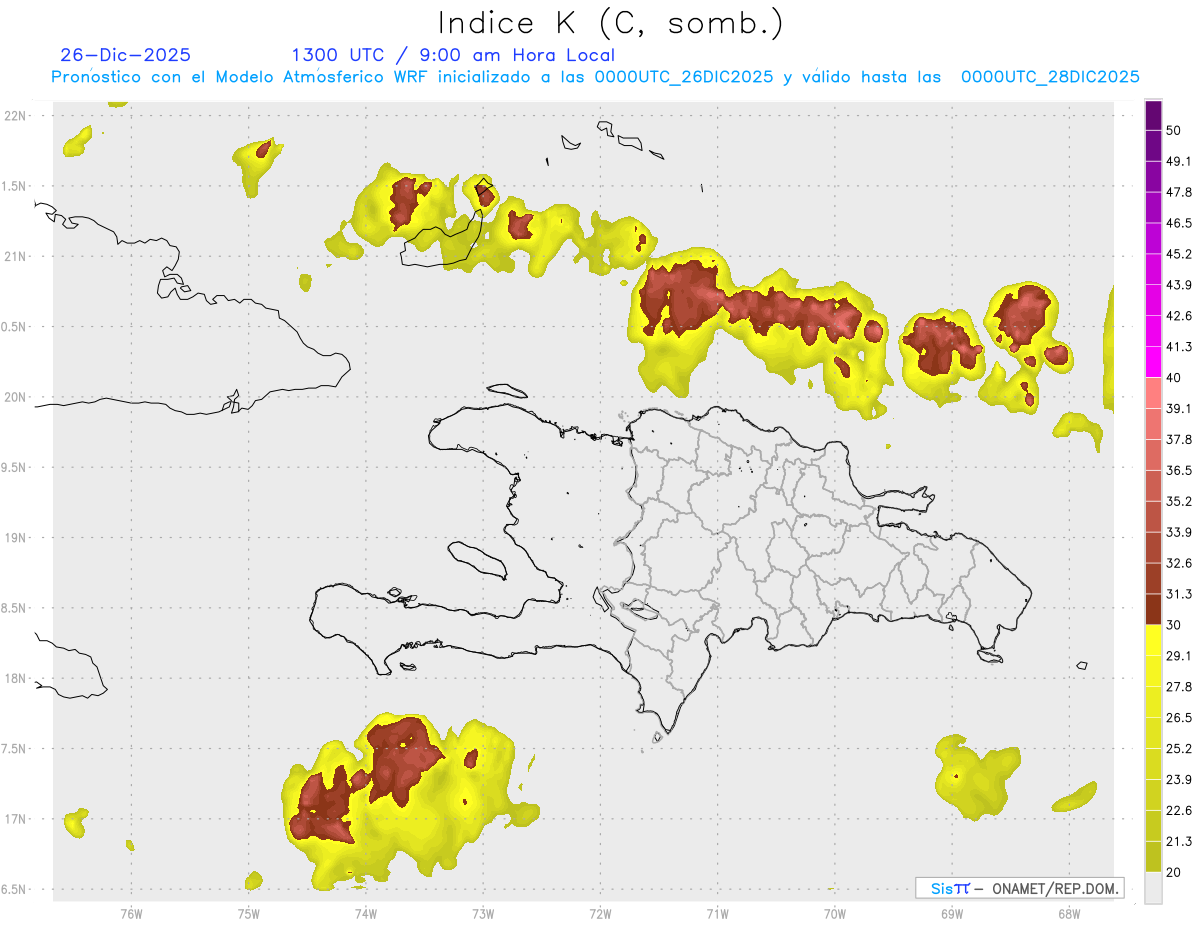
Task: Click the colorbar value 50
Action: coord(1174,131)
